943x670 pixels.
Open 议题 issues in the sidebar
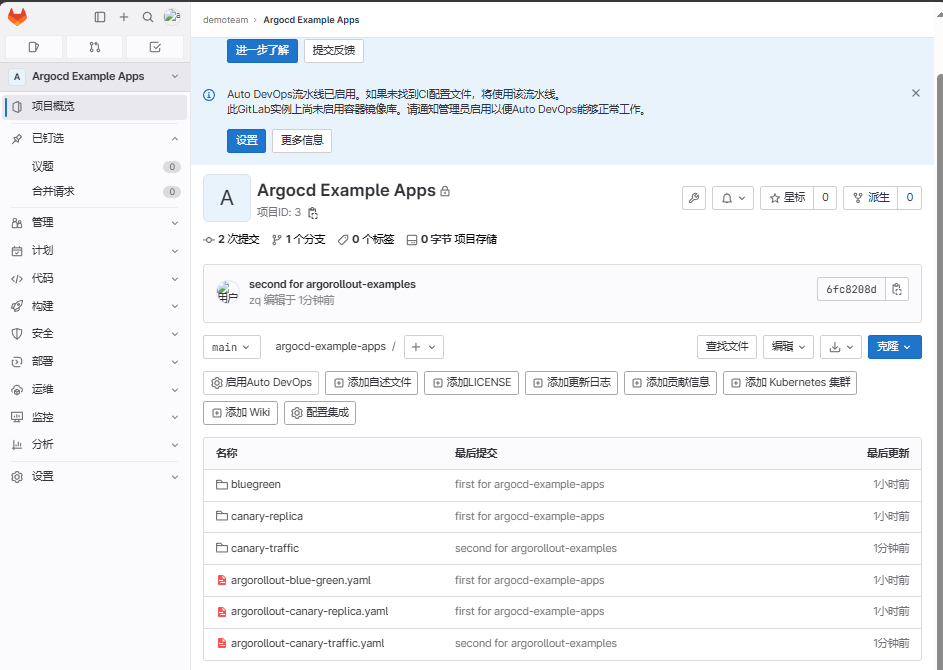[x=96, y=167]
